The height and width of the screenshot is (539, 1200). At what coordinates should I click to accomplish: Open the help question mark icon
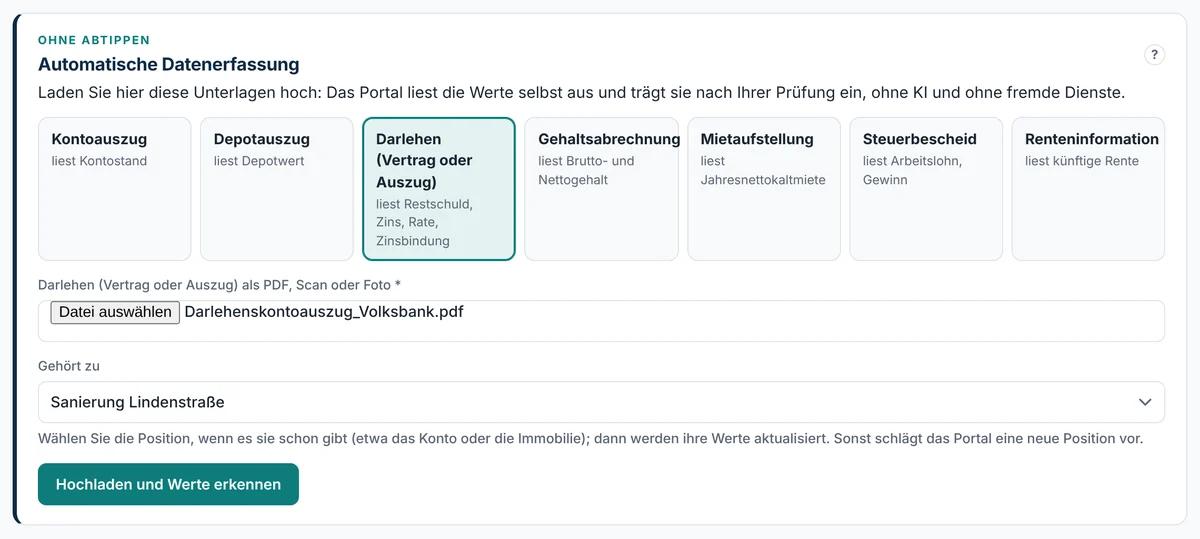[x=1154, y=55]
